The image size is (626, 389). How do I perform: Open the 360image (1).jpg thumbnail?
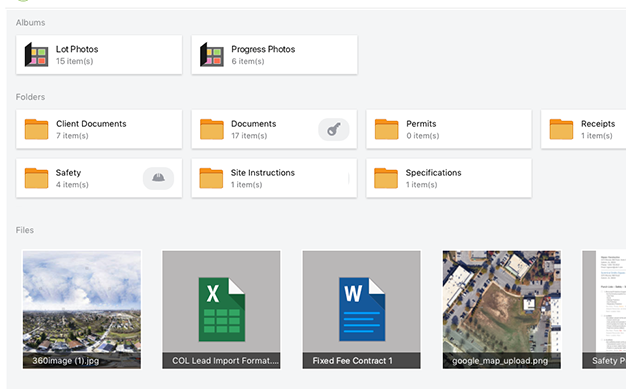click(x=82, y=310)
